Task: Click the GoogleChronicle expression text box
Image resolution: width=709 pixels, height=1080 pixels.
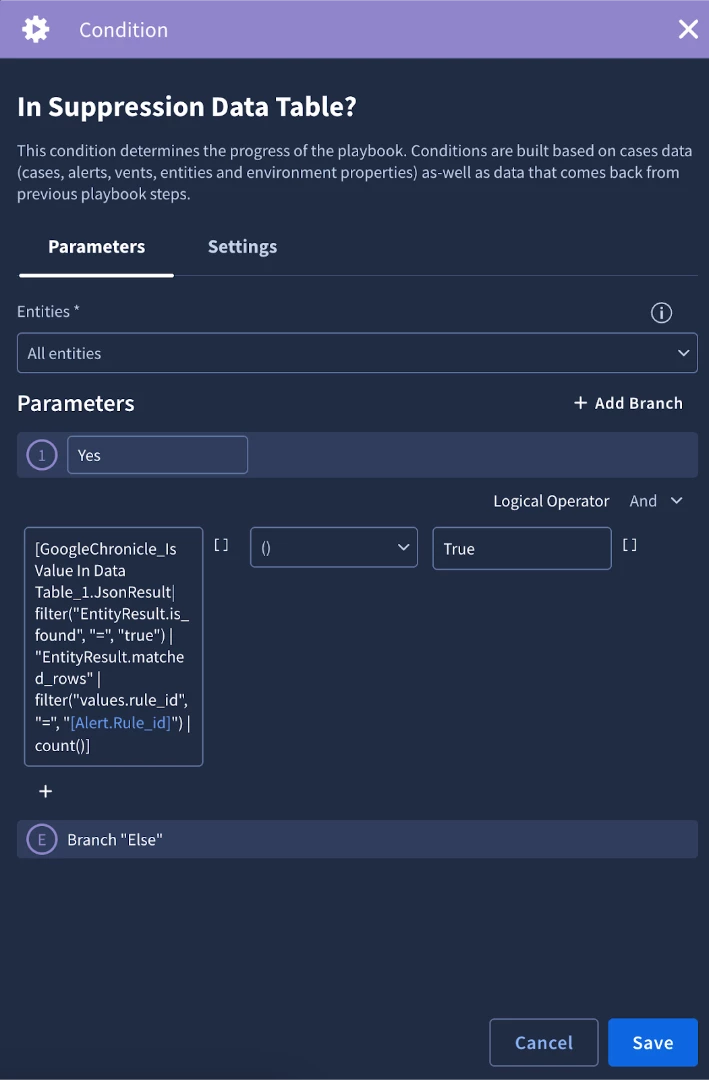Action: click(114, 647)
